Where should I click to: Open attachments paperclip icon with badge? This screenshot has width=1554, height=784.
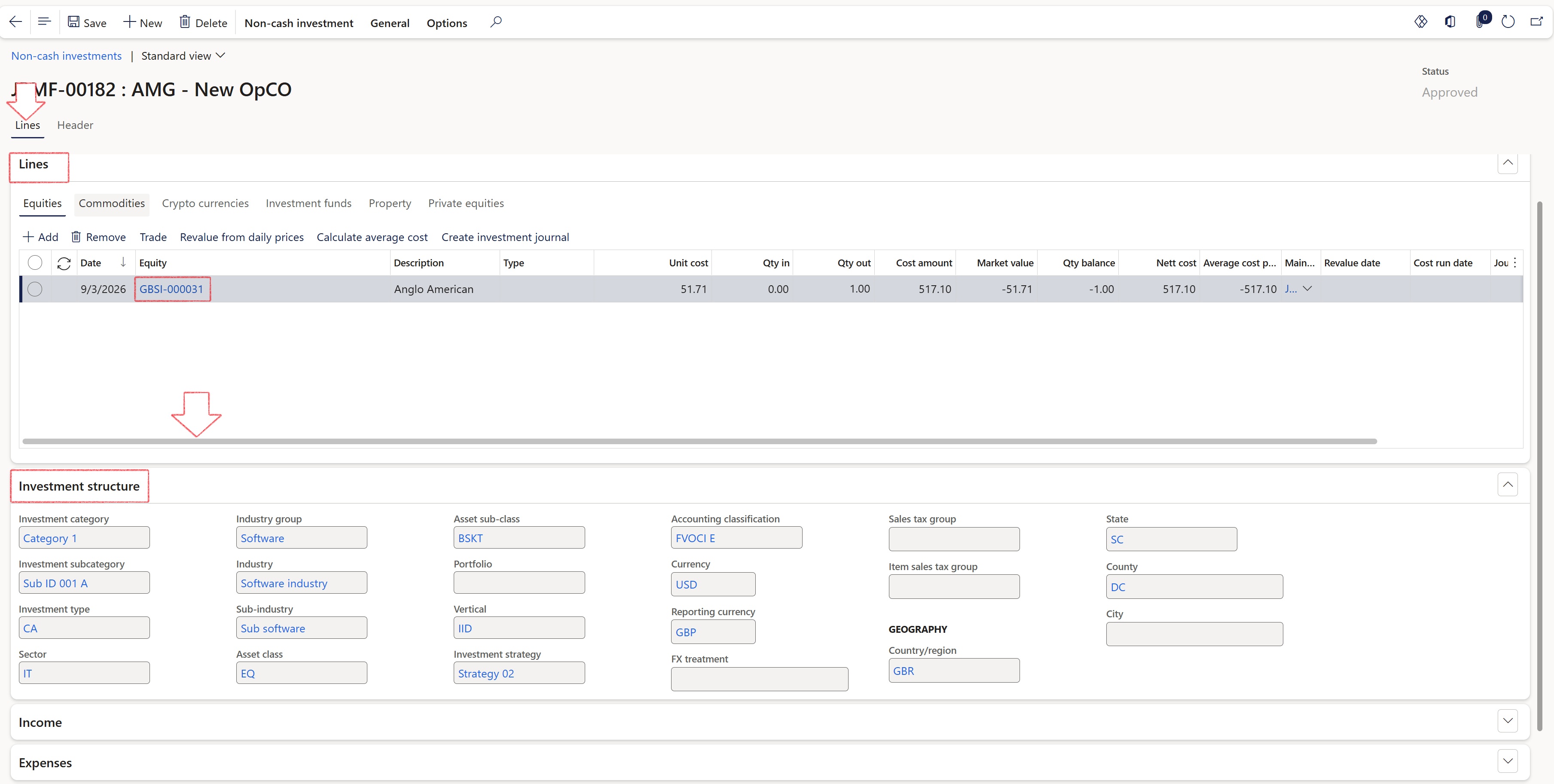point(1482,21)
